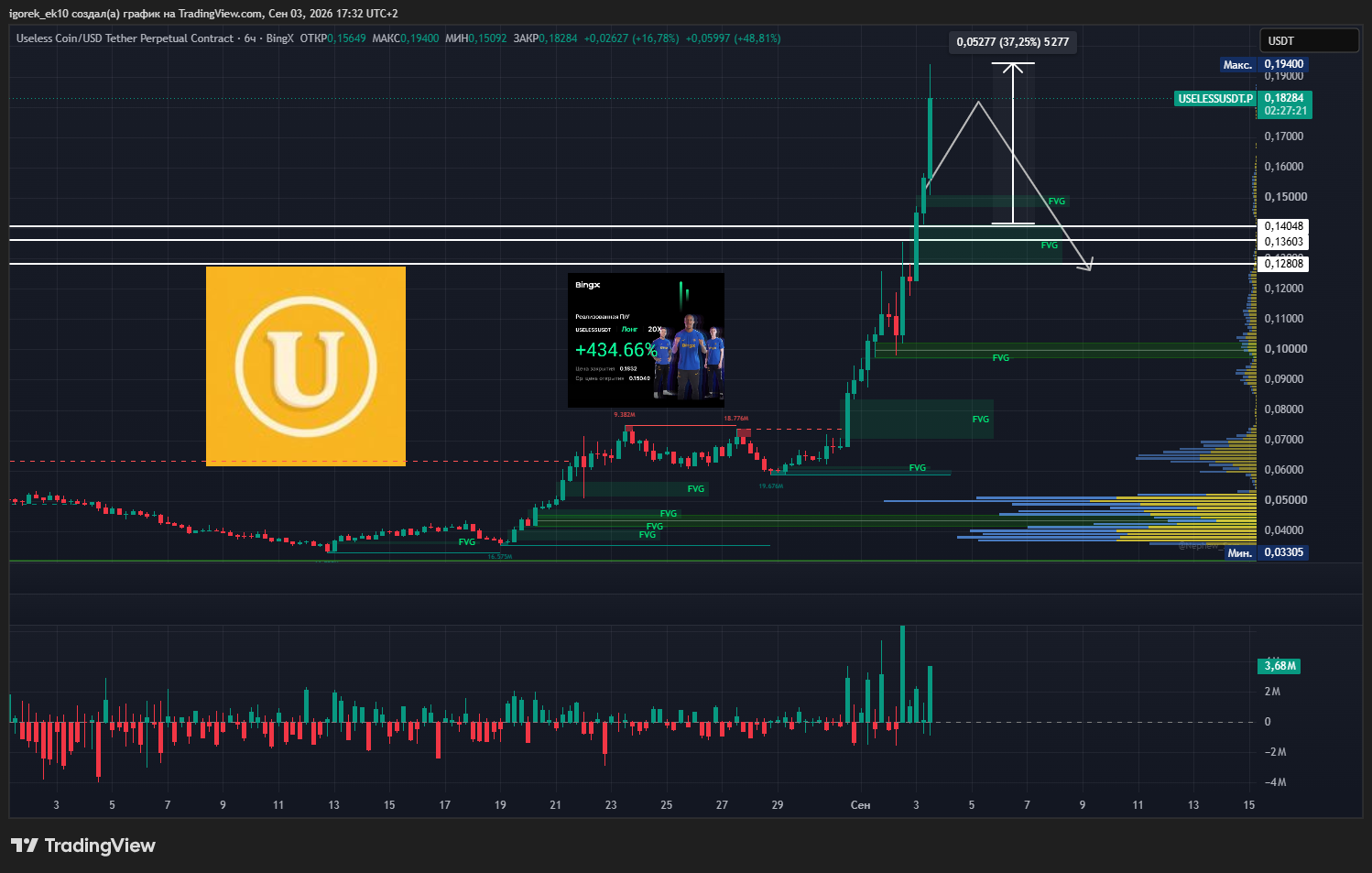
Task: Click the Useless Coin/USD Tether Perpetual Contract title
Action: tap(125, 38)
